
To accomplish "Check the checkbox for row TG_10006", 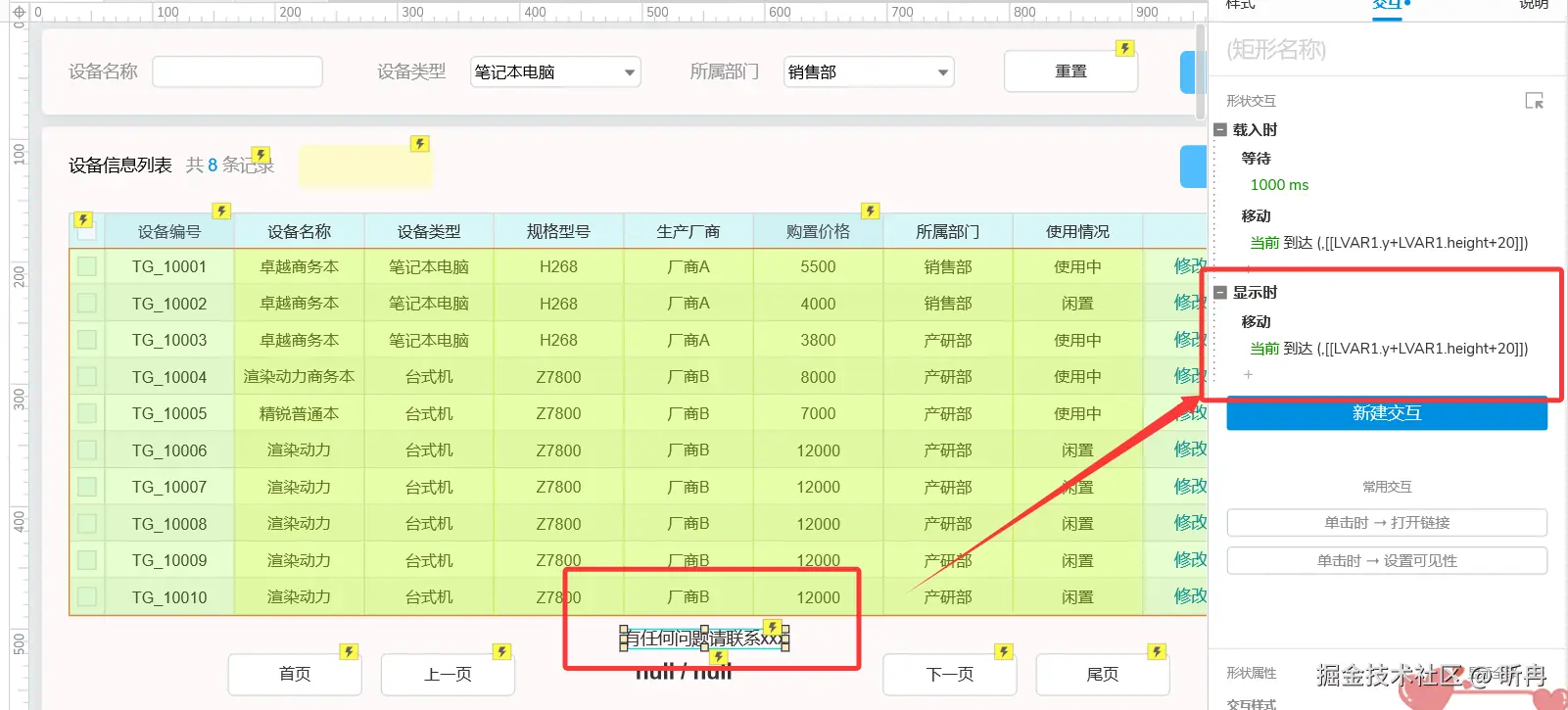I will click(87, 450).
